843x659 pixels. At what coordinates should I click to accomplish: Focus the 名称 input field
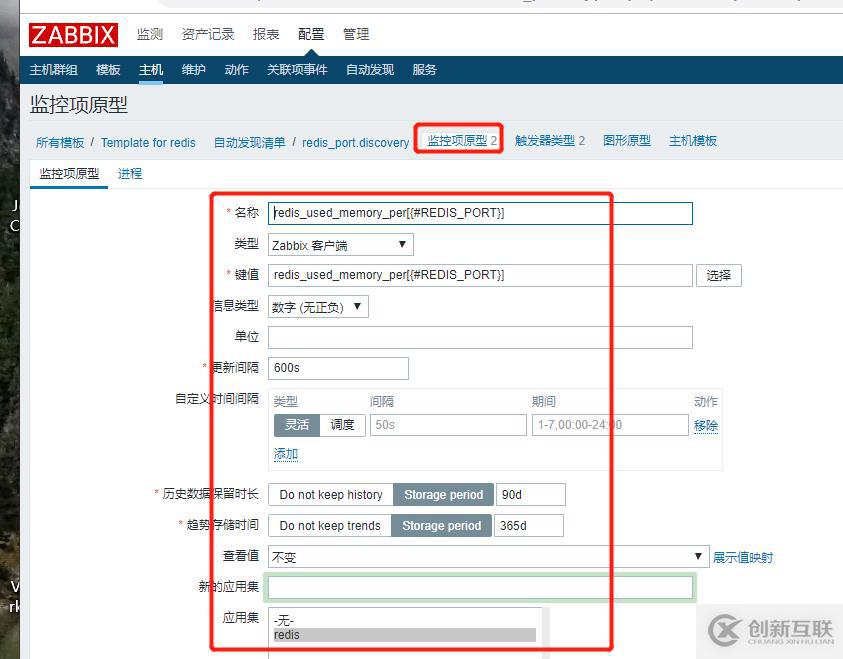[x=480, y=213]
